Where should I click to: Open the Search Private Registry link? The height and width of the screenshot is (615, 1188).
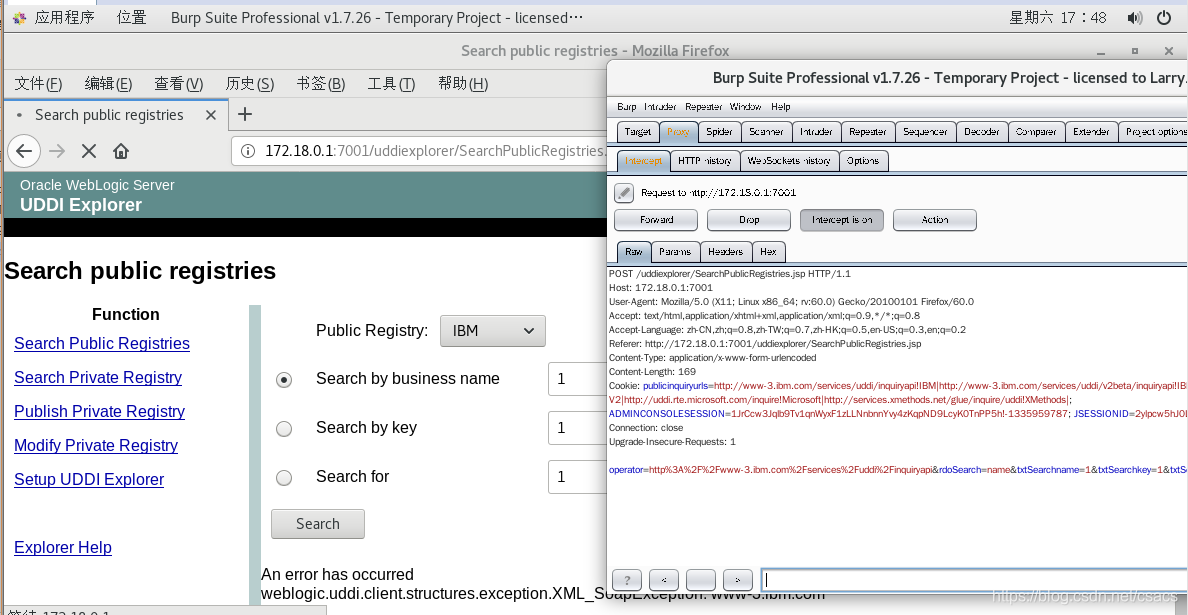98,377
